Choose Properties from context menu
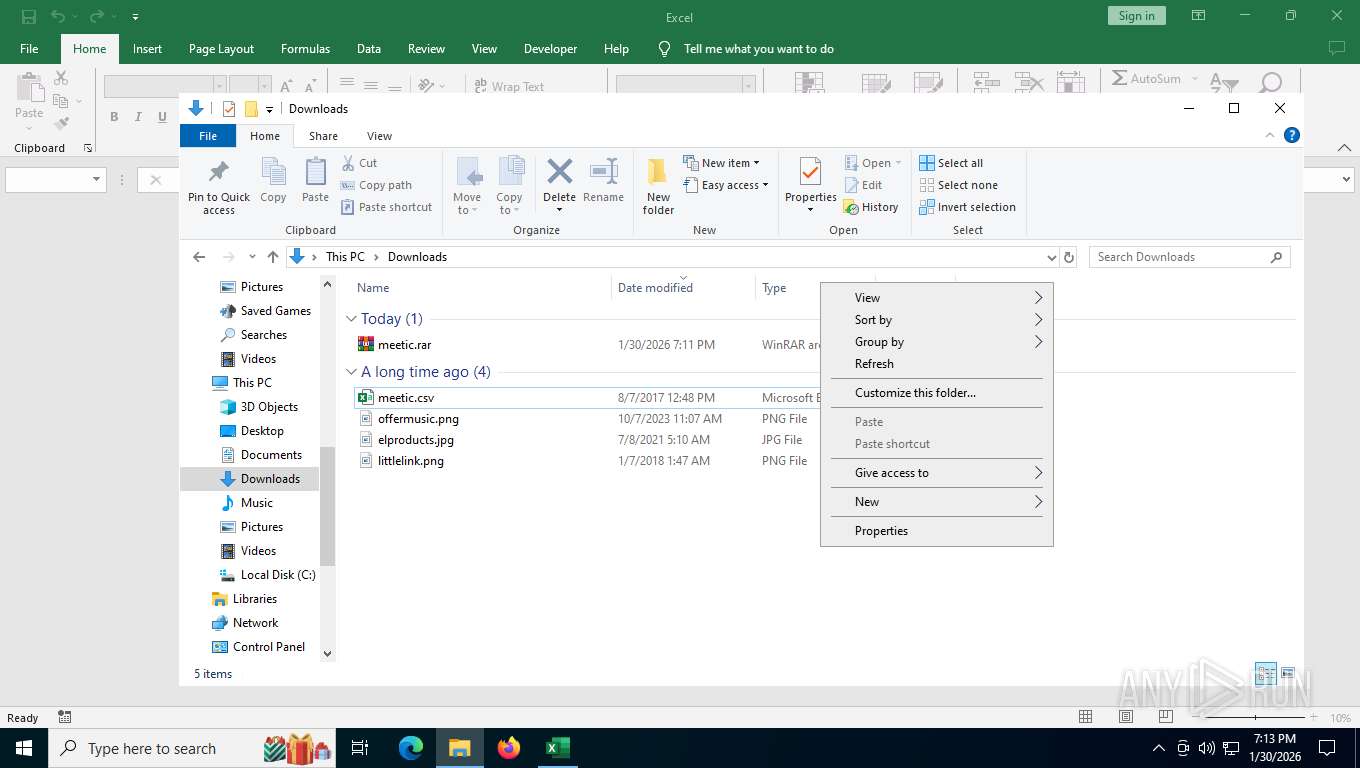The width and height of the screenshot is (1360, 768). pos(937,531)
